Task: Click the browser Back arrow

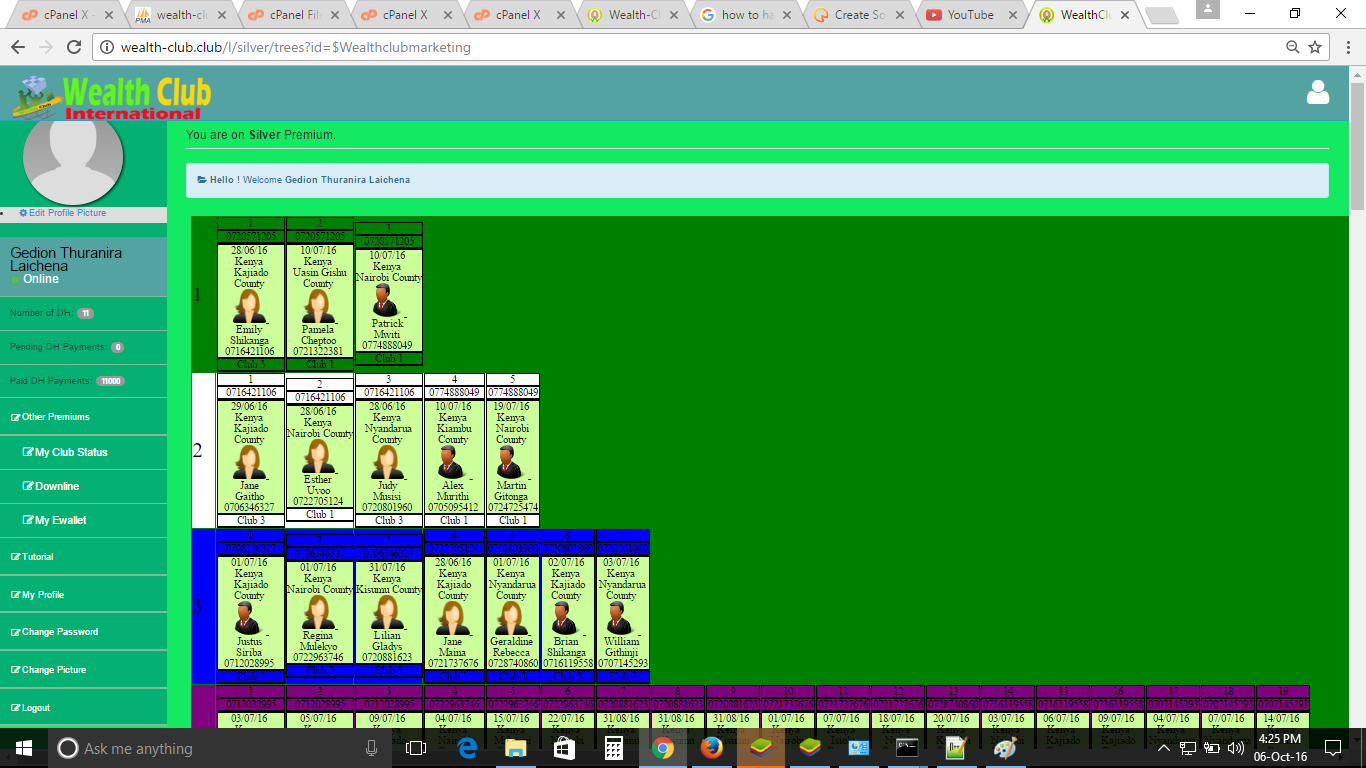Action: coord(18,47)
